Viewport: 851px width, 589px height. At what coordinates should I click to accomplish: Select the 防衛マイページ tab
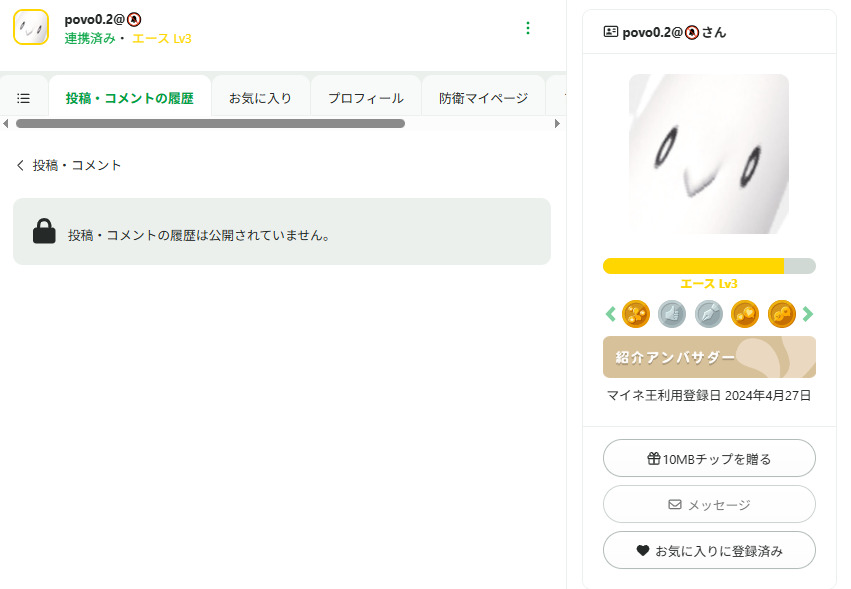[x=483, y=98]
